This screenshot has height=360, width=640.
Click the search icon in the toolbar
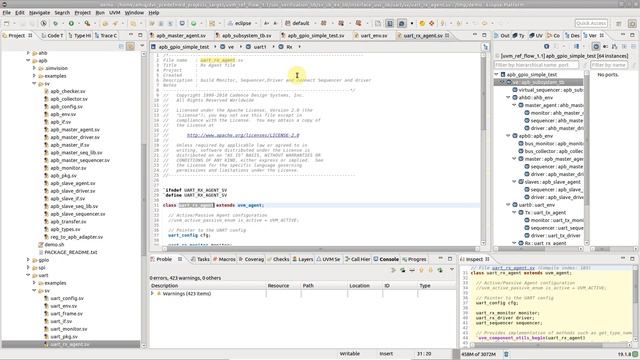pyautogui.click(x=87, y=24)
